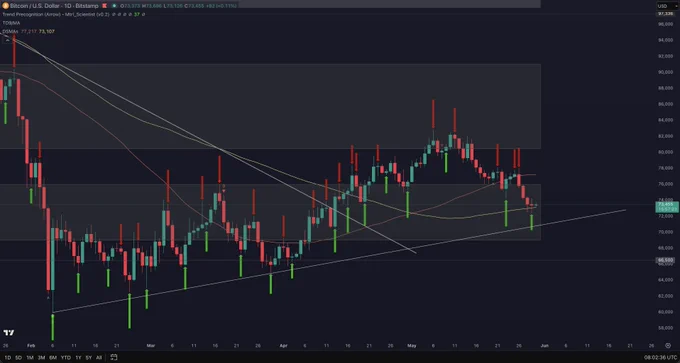Select the Trend Precognition indicator legend
This screenshot has height=363, width=680.
click(x=56, y=14)
